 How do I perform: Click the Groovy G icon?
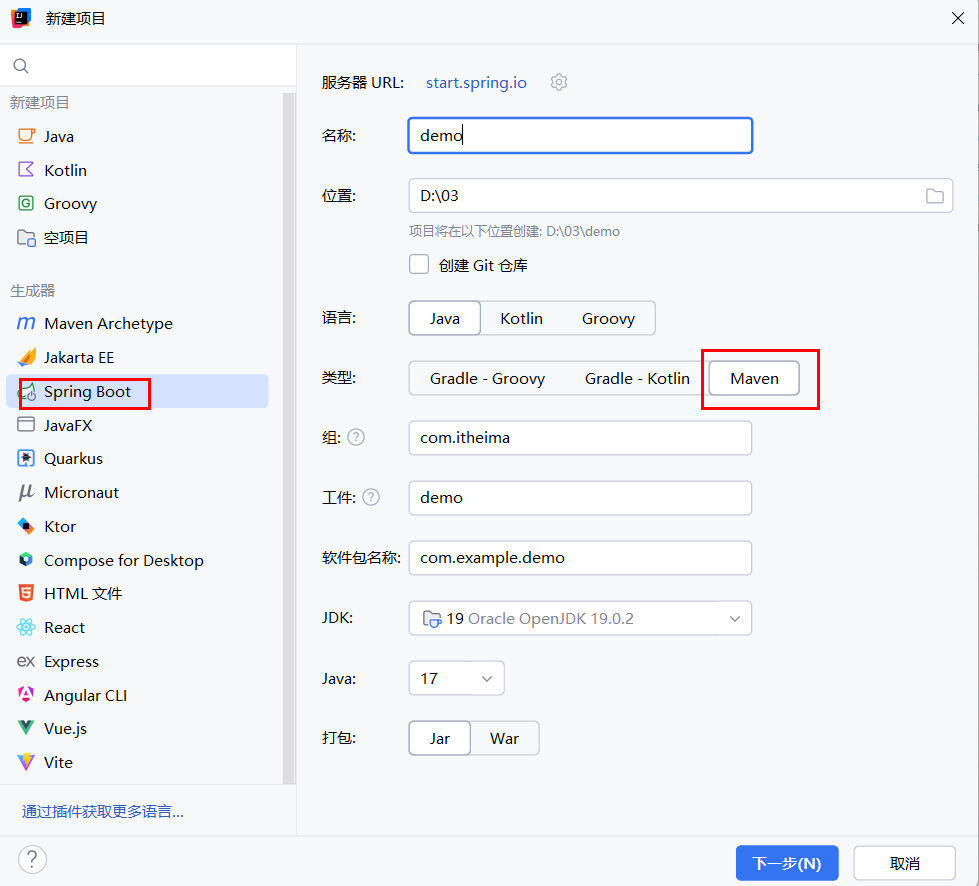coord(26,204)
